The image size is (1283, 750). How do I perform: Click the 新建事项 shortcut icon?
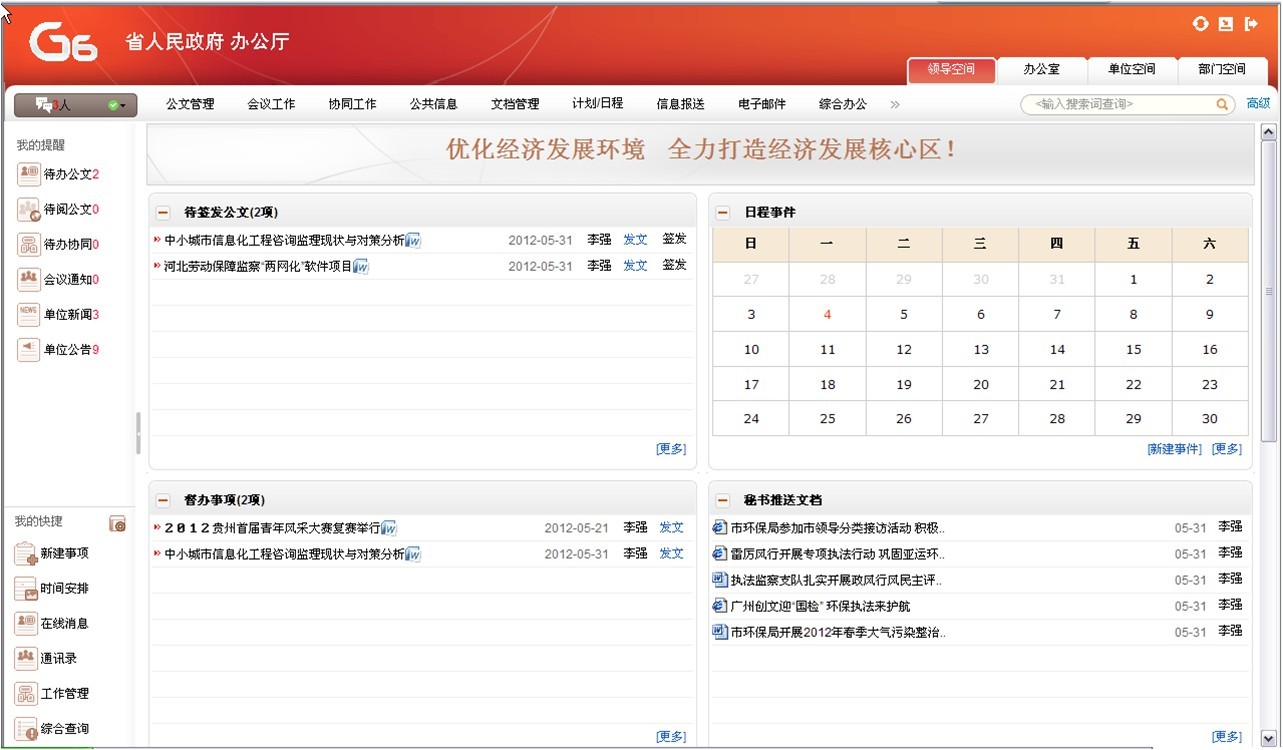(x=26, y=553)
